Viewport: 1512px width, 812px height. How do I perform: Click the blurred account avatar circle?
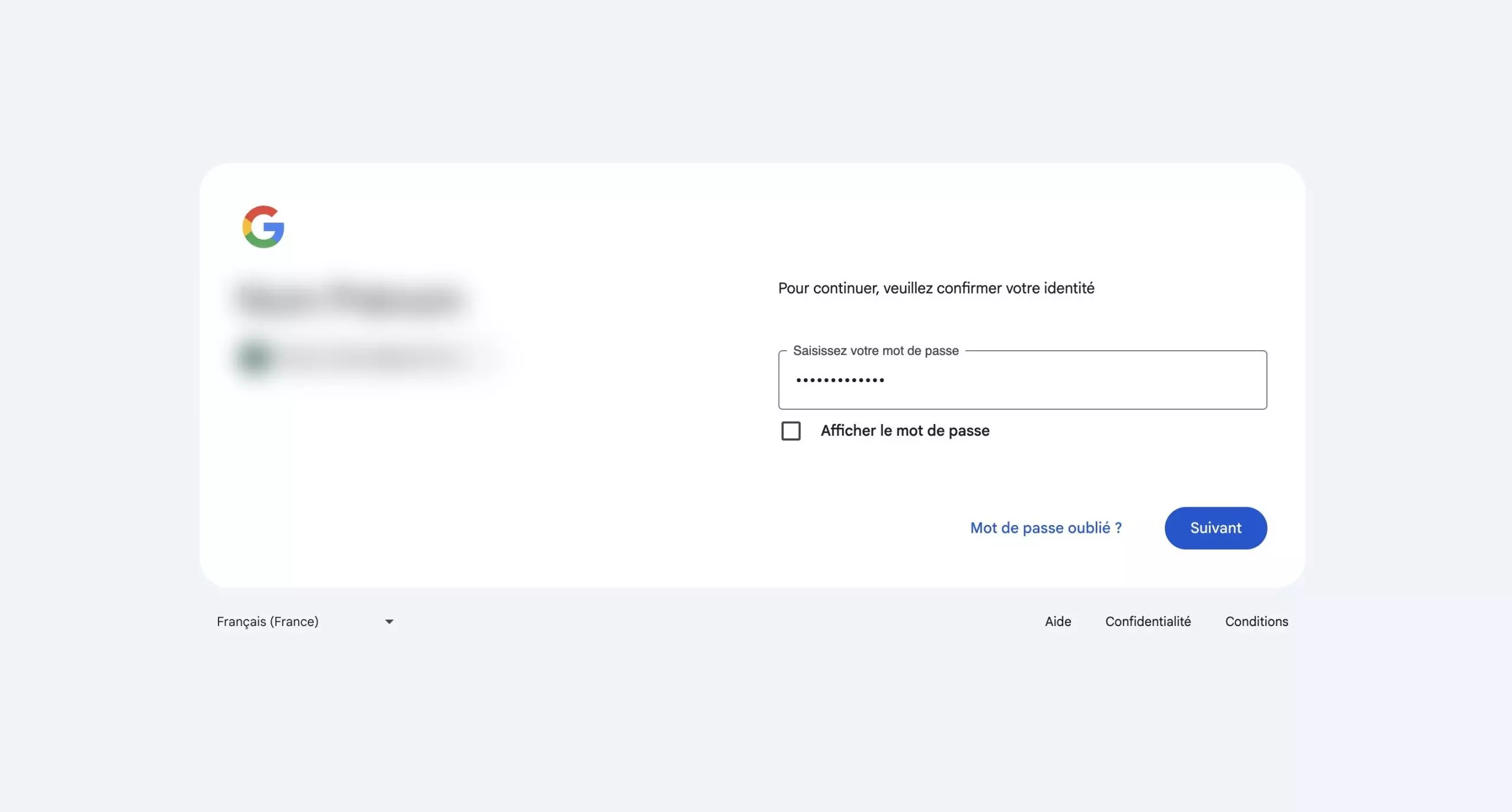click(255, 357)
